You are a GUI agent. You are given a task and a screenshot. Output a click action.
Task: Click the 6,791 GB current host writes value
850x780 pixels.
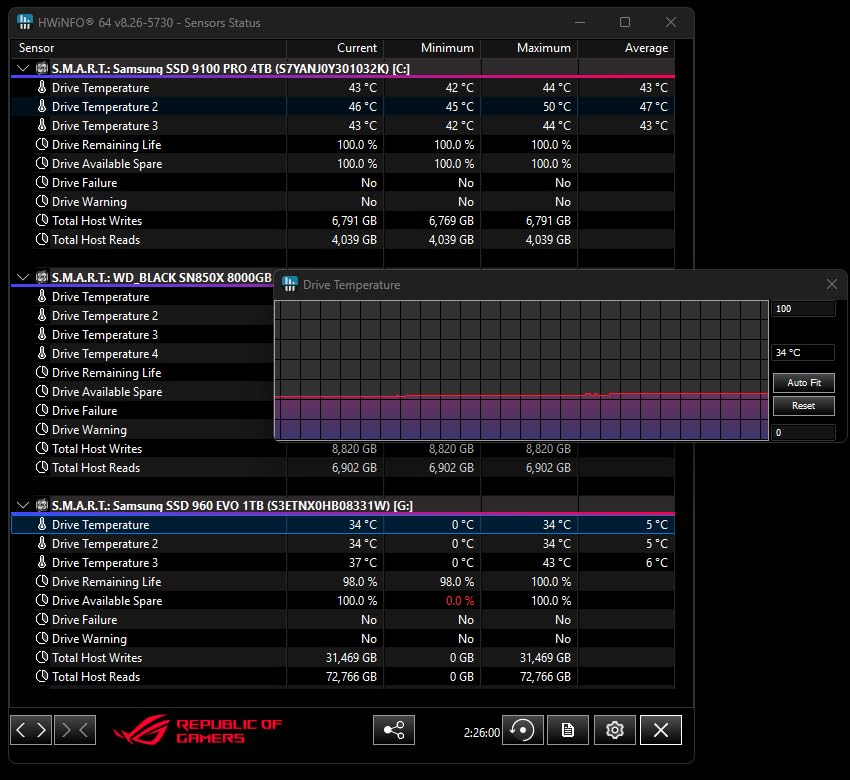pos(354,221)
